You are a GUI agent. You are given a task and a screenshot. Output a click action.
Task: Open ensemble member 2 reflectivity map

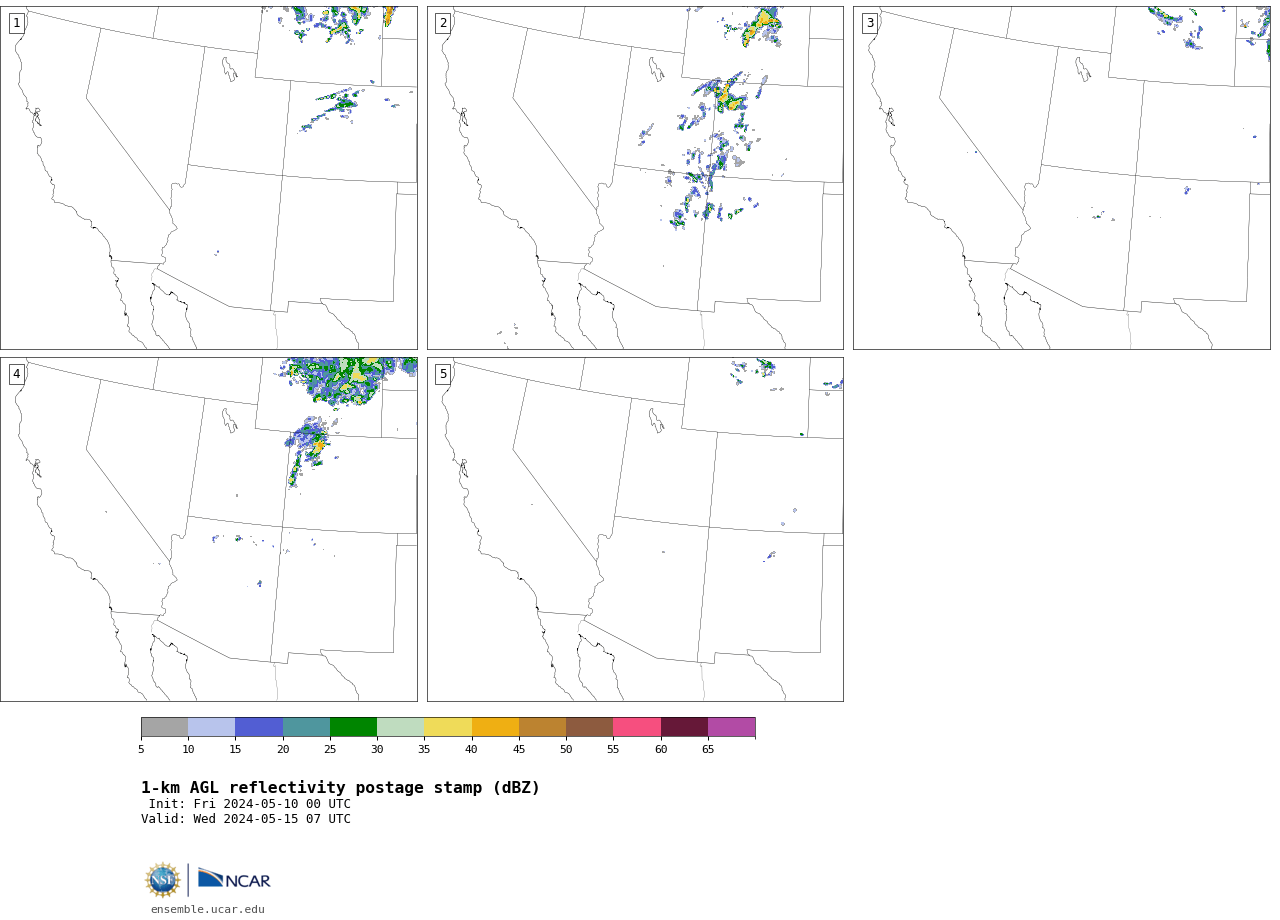635,178
